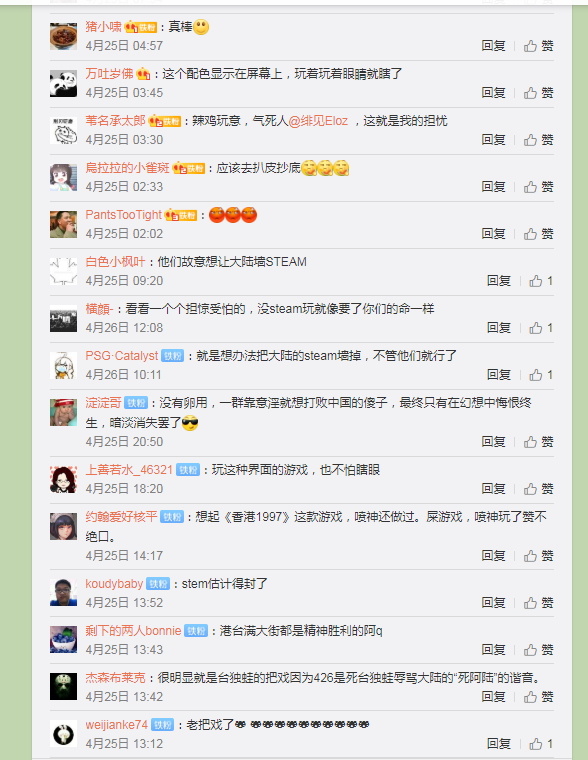Click the 铁粉 badge next to 淀淀哥
The height and width of the screenshot is (760, 588).
(136, 403)
